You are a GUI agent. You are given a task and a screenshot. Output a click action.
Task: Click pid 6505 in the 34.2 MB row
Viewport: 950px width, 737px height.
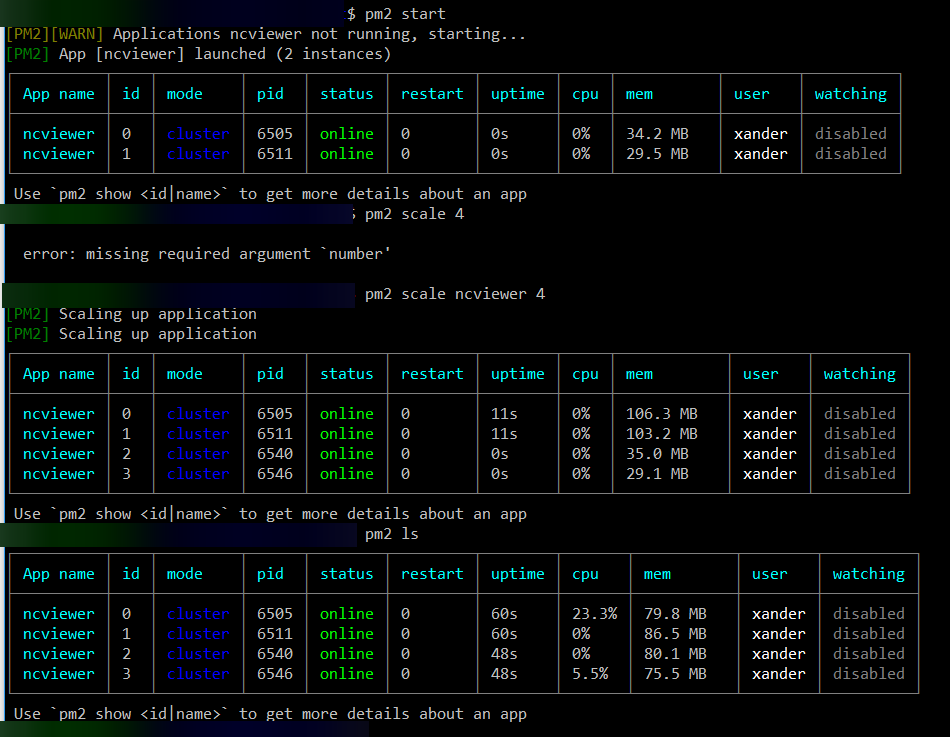click(274, 134)
